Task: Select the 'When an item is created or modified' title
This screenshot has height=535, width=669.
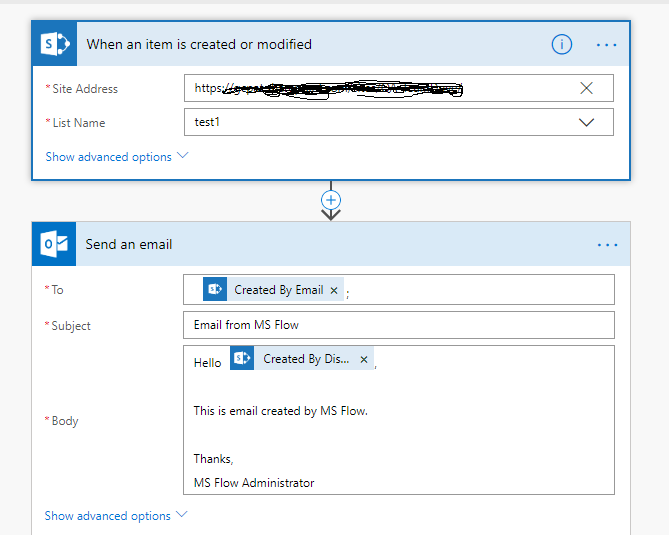Action: point(199,44)
